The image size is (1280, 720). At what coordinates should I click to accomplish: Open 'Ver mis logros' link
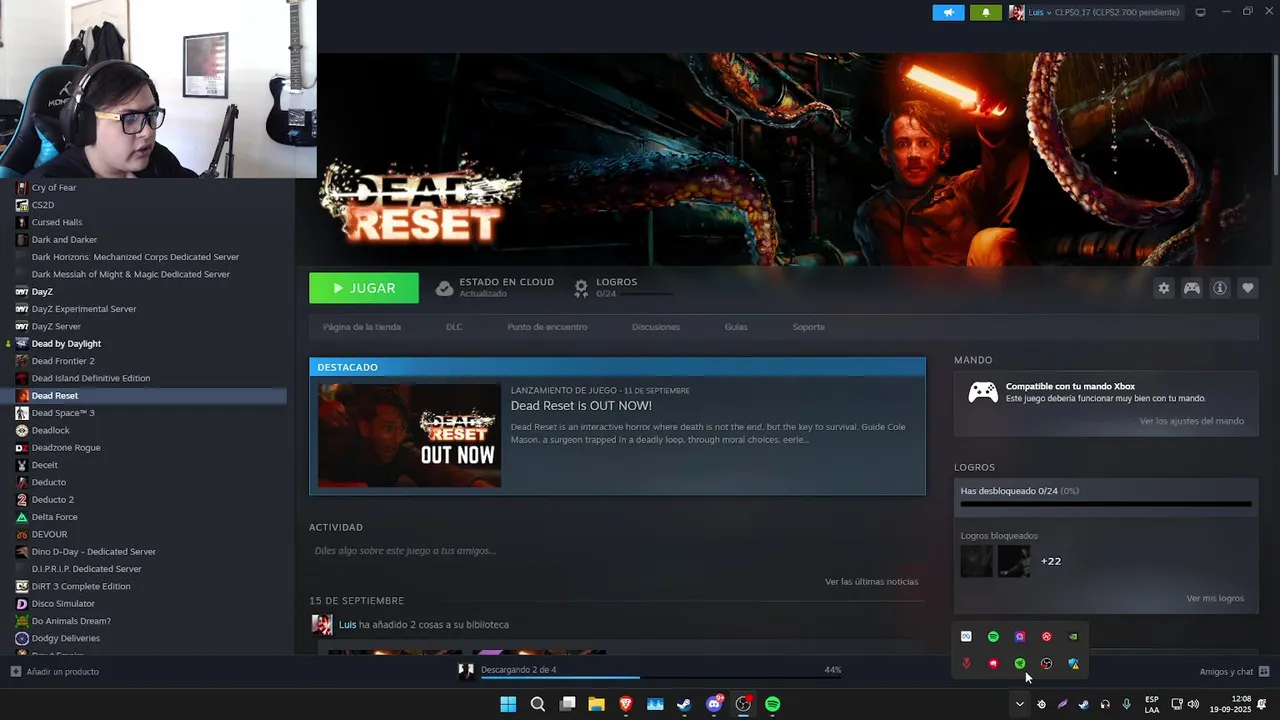tap(1215, 598)
